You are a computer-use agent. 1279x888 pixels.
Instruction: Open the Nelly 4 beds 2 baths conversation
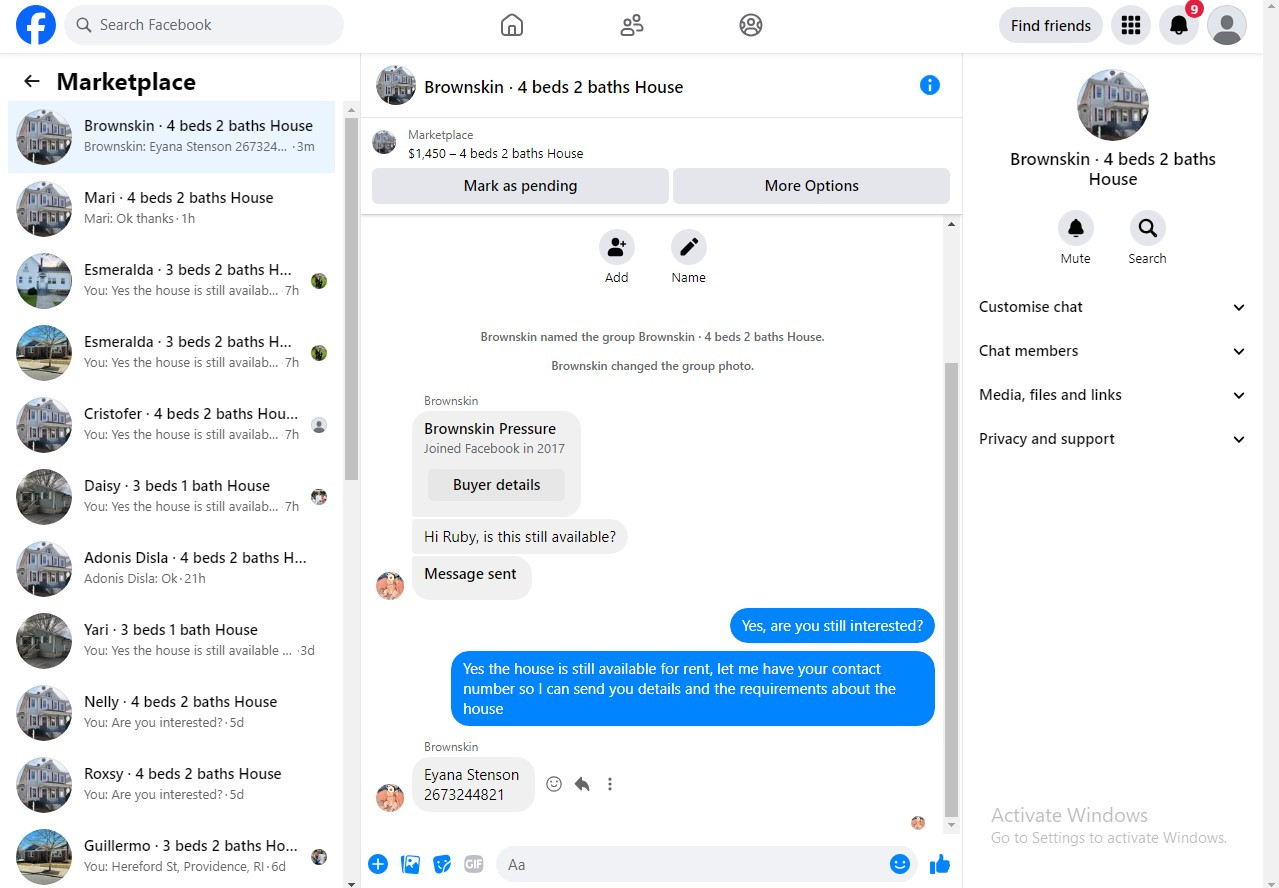[172, 713]
